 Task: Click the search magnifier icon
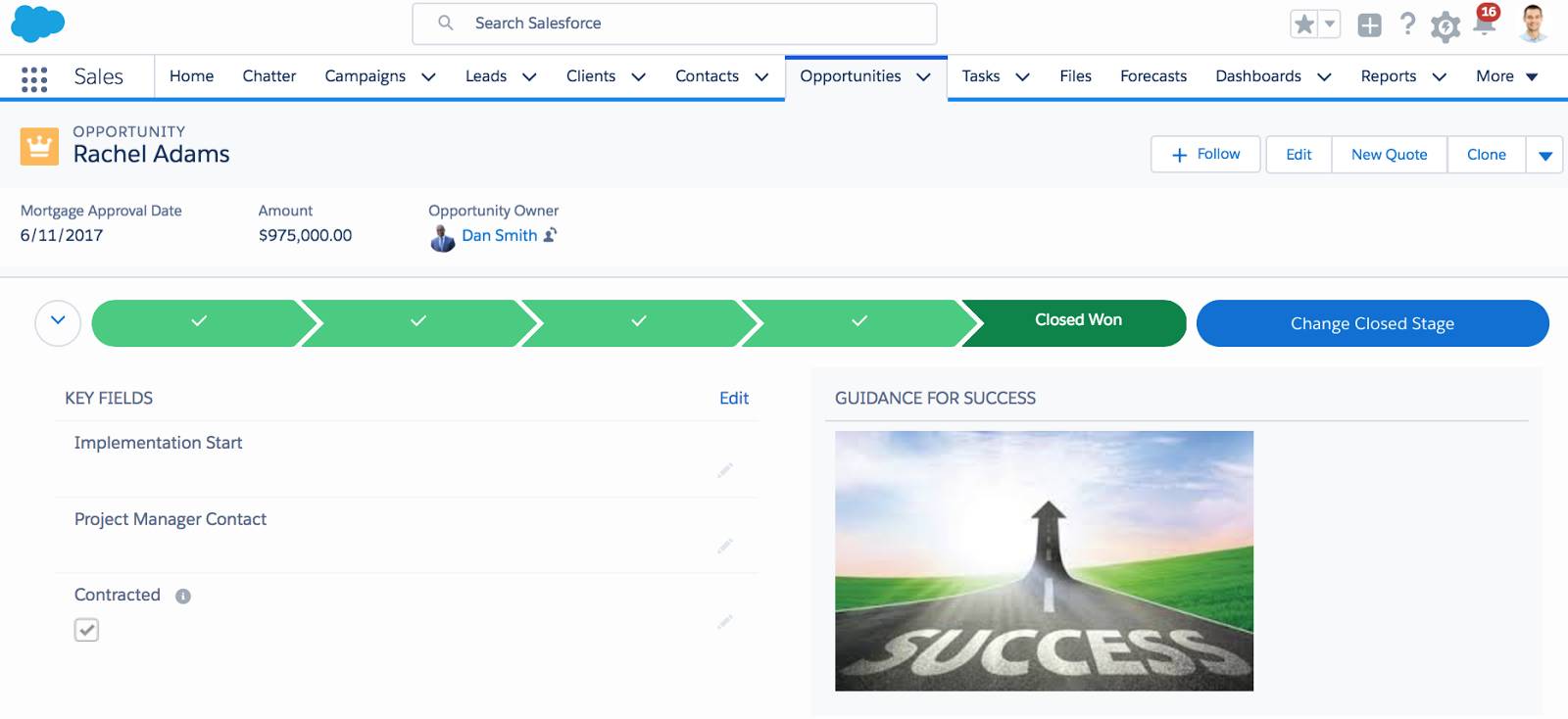point(446,23)
